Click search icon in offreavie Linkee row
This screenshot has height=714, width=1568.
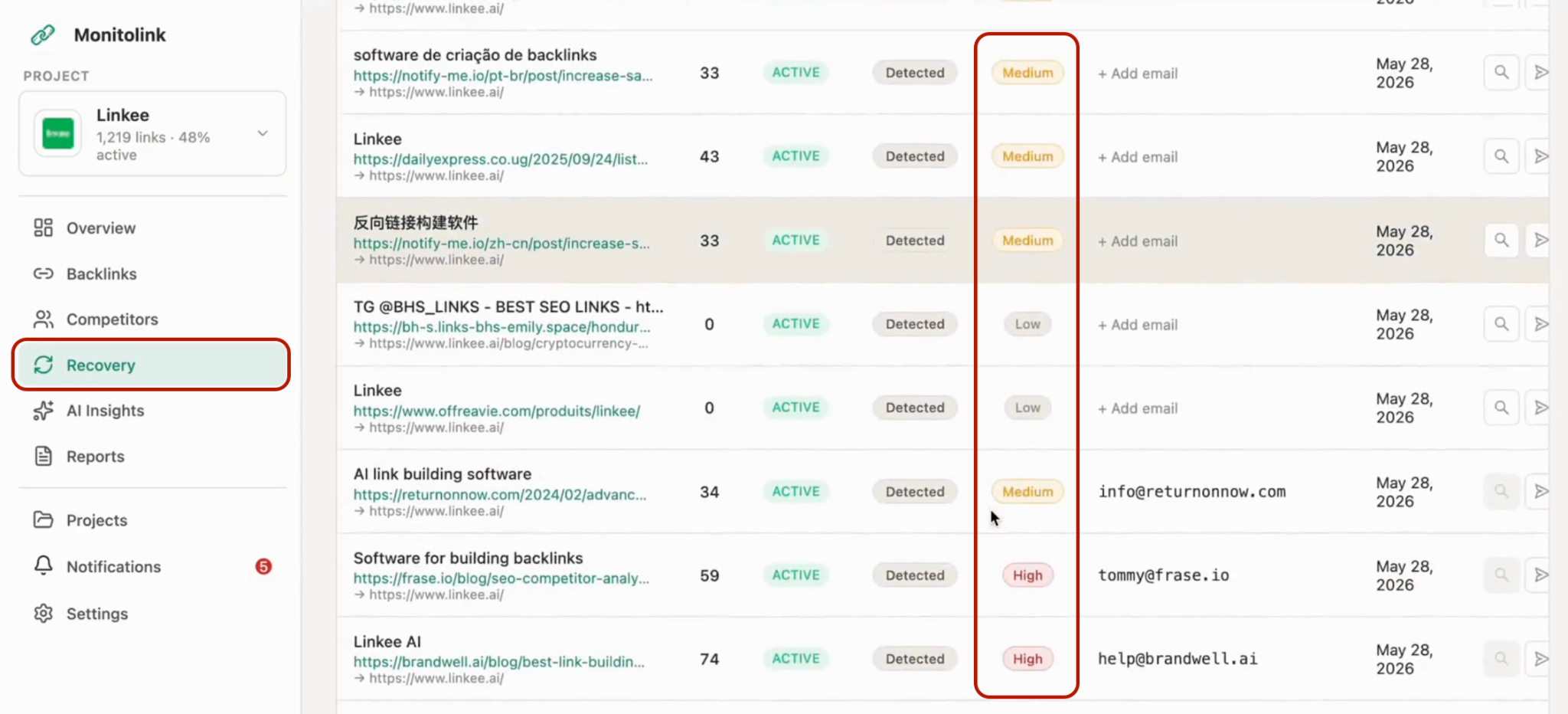pyautogui.click(x=1501, y=408)
